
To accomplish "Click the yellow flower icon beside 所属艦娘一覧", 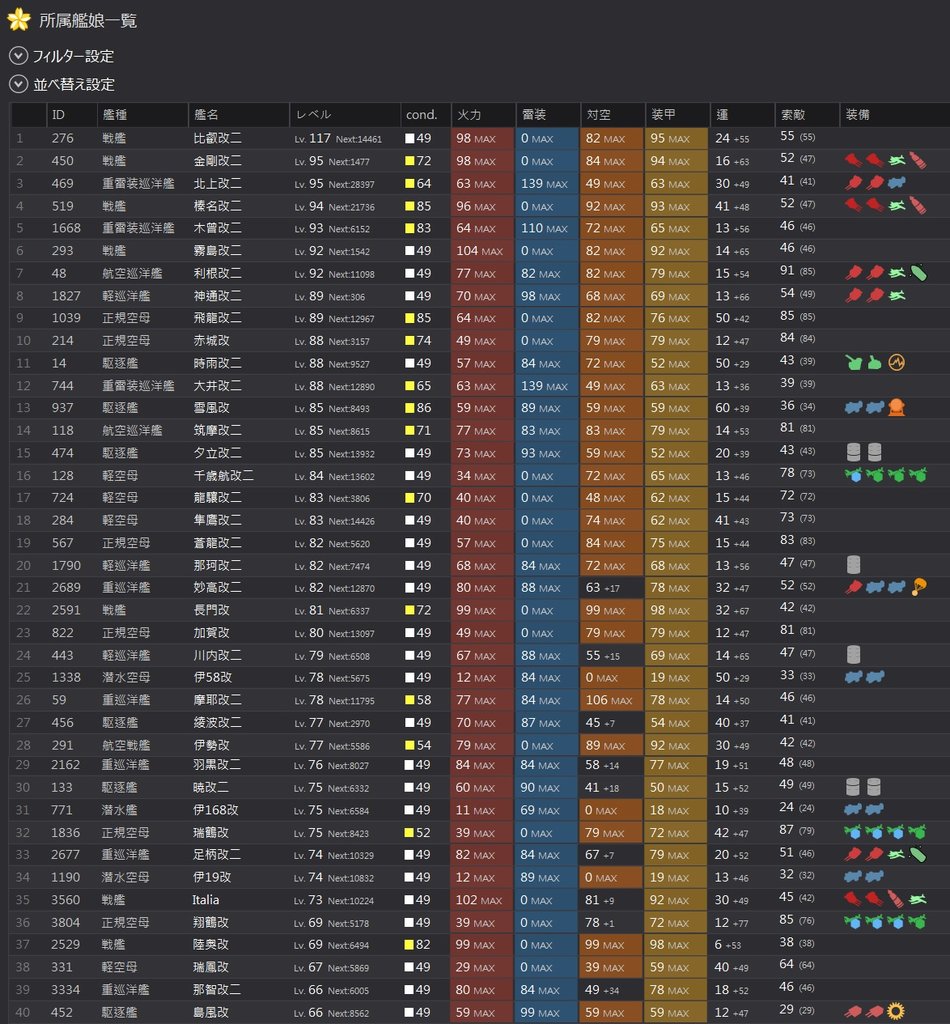I will coord(18,20).
